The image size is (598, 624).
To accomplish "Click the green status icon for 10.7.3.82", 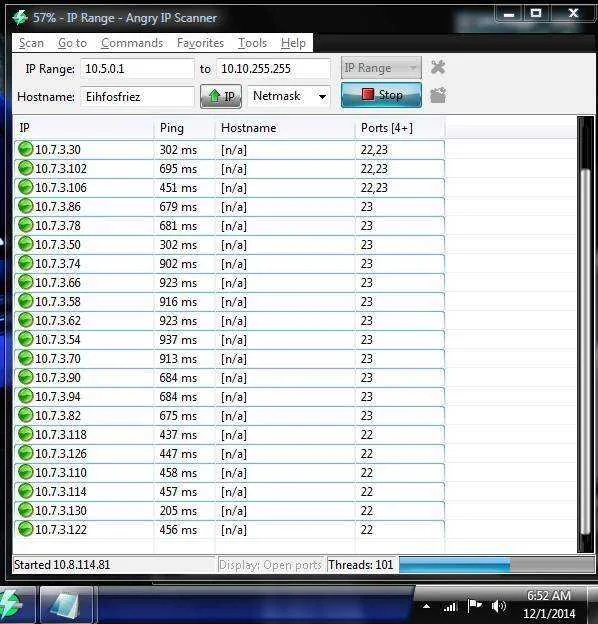I will click(x=25, y=415).
